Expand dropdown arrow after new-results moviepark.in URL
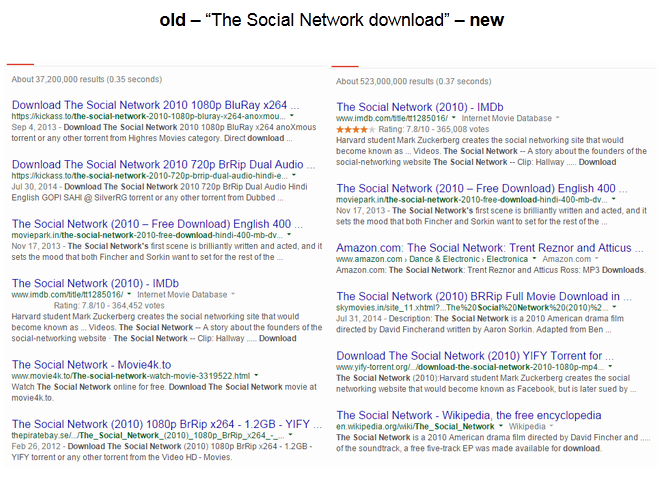This screenshot has height=478, width=662. tap(613, 198)
